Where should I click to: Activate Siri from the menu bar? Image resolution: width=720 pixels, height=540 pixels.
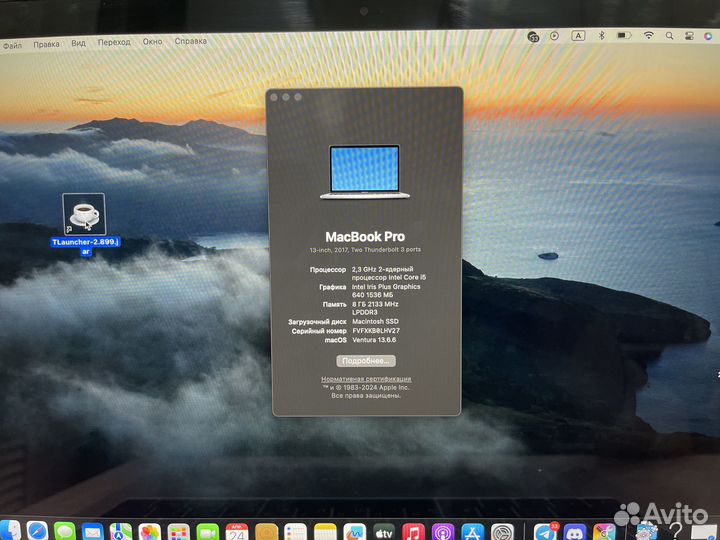(x=709, y=36)
